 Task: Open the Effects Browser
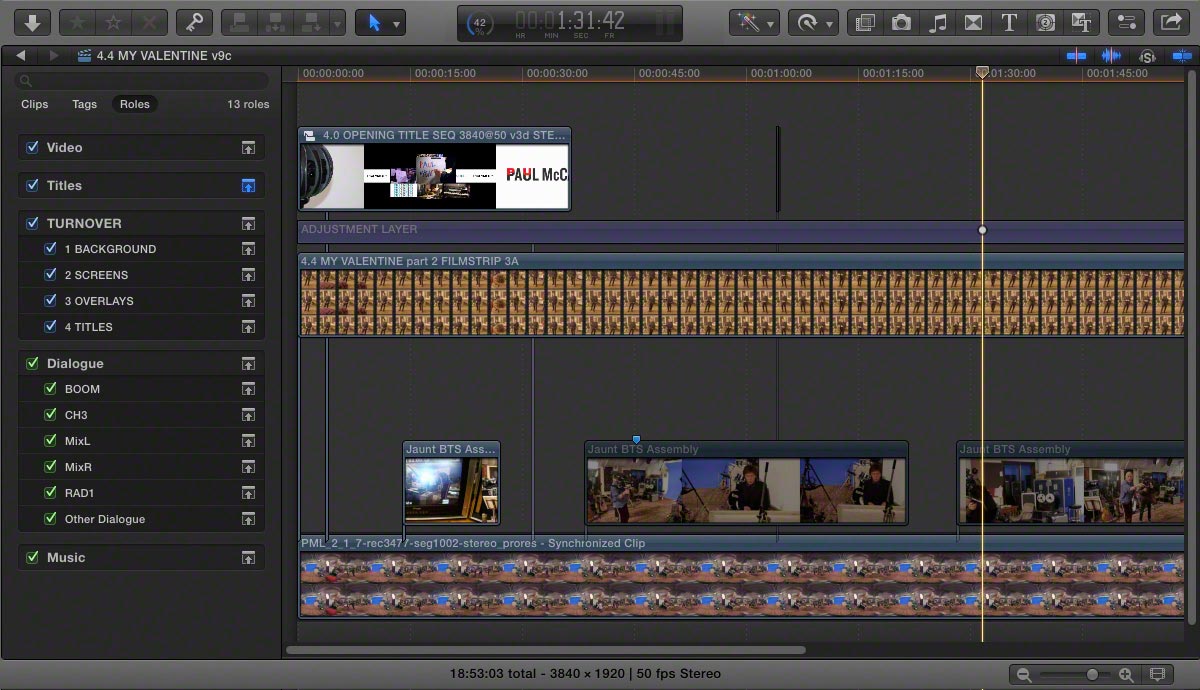click(x=865, y=22)
